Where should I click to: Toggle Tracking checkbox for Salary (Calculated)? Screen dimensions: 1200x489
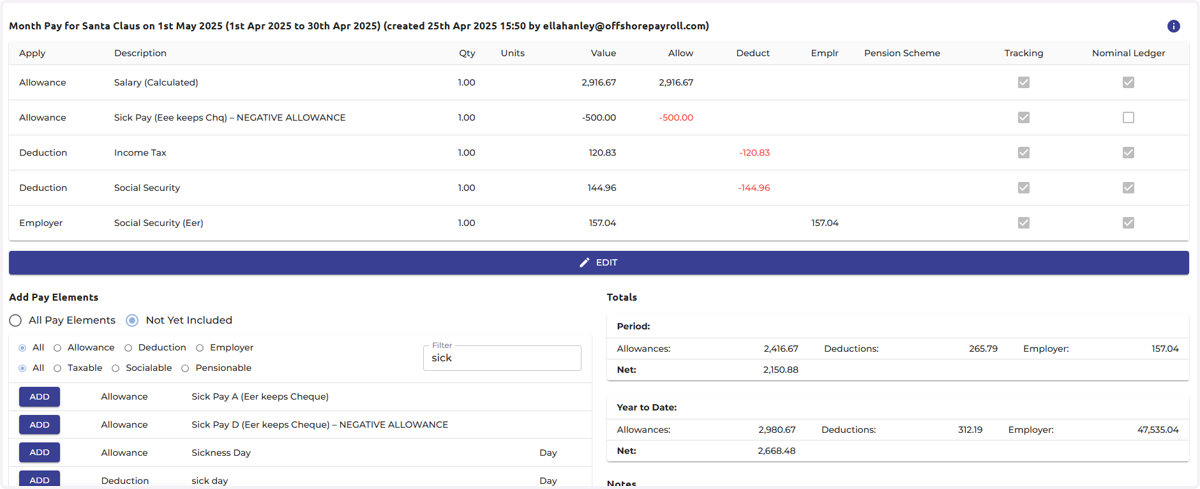[1024, 83]
